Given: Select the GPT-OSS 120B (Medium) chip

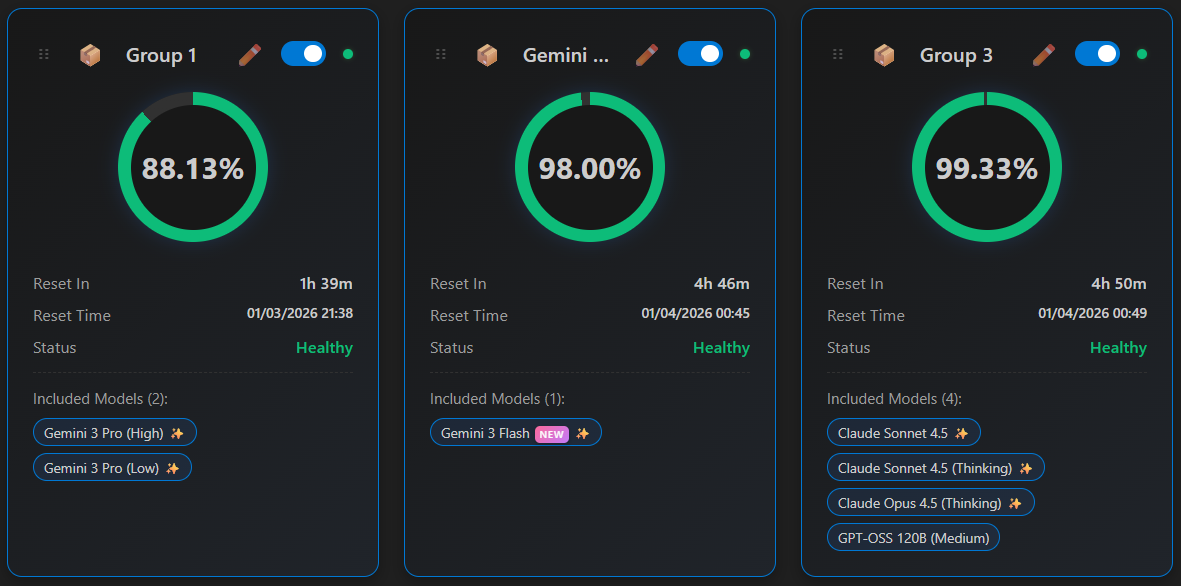Looking at the screenshot, I should point(913,537).
